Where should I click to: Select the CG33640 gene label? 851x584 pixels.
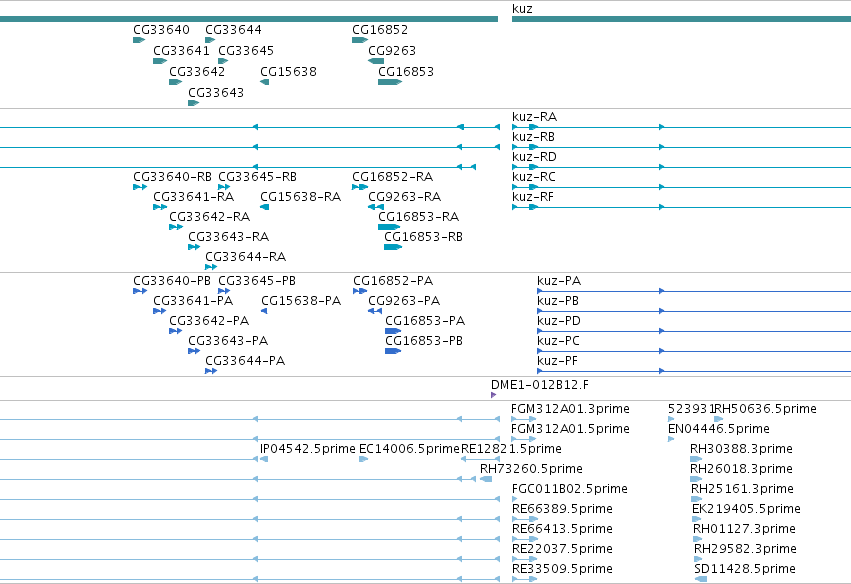point(161,30)
